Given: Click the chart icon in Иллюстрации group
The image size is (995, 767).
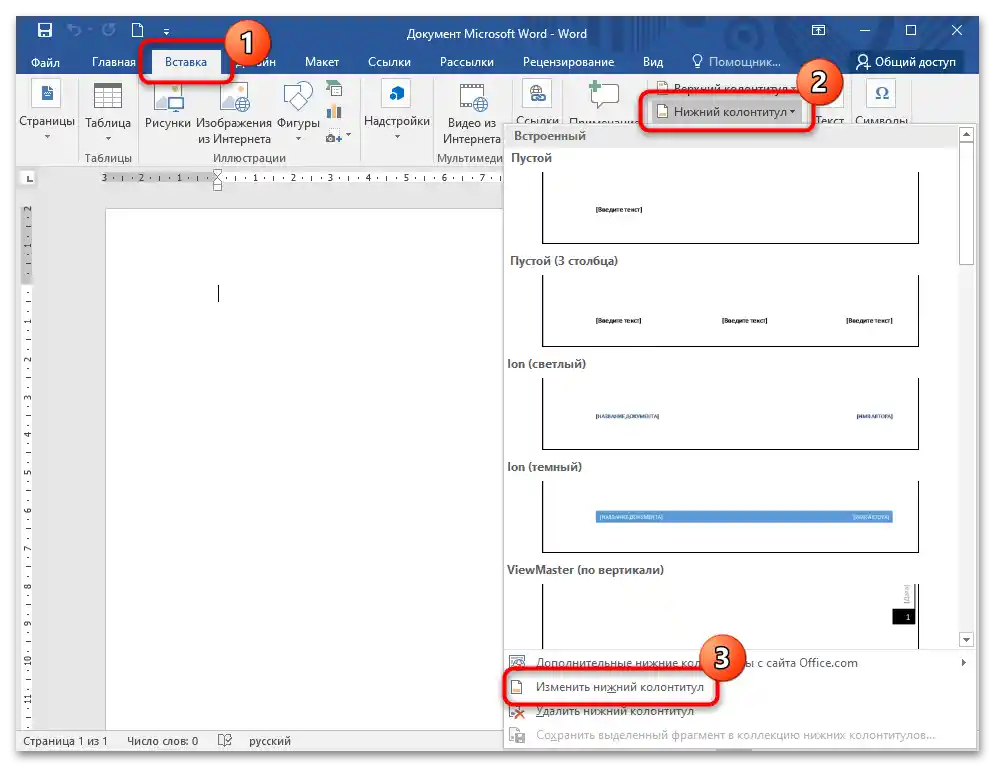Looking at the screenshot, I should tap(334, 112).
